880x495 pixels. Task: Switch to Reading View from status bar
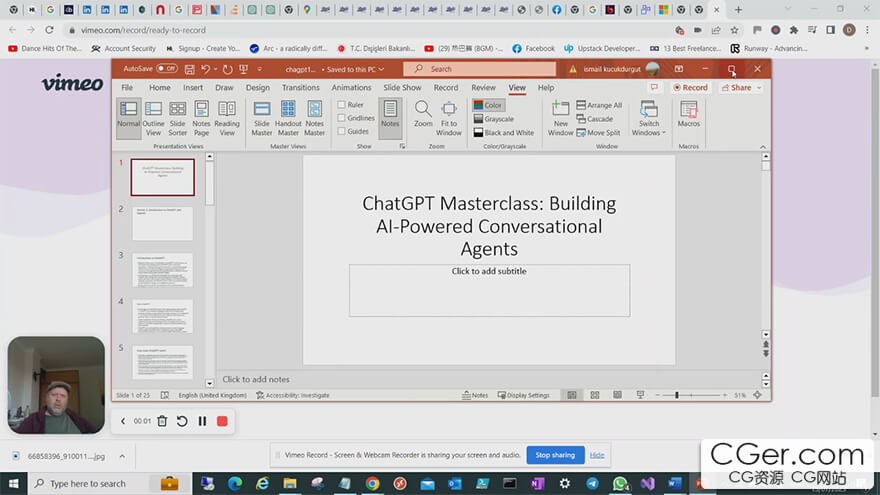tap(617, 395)
